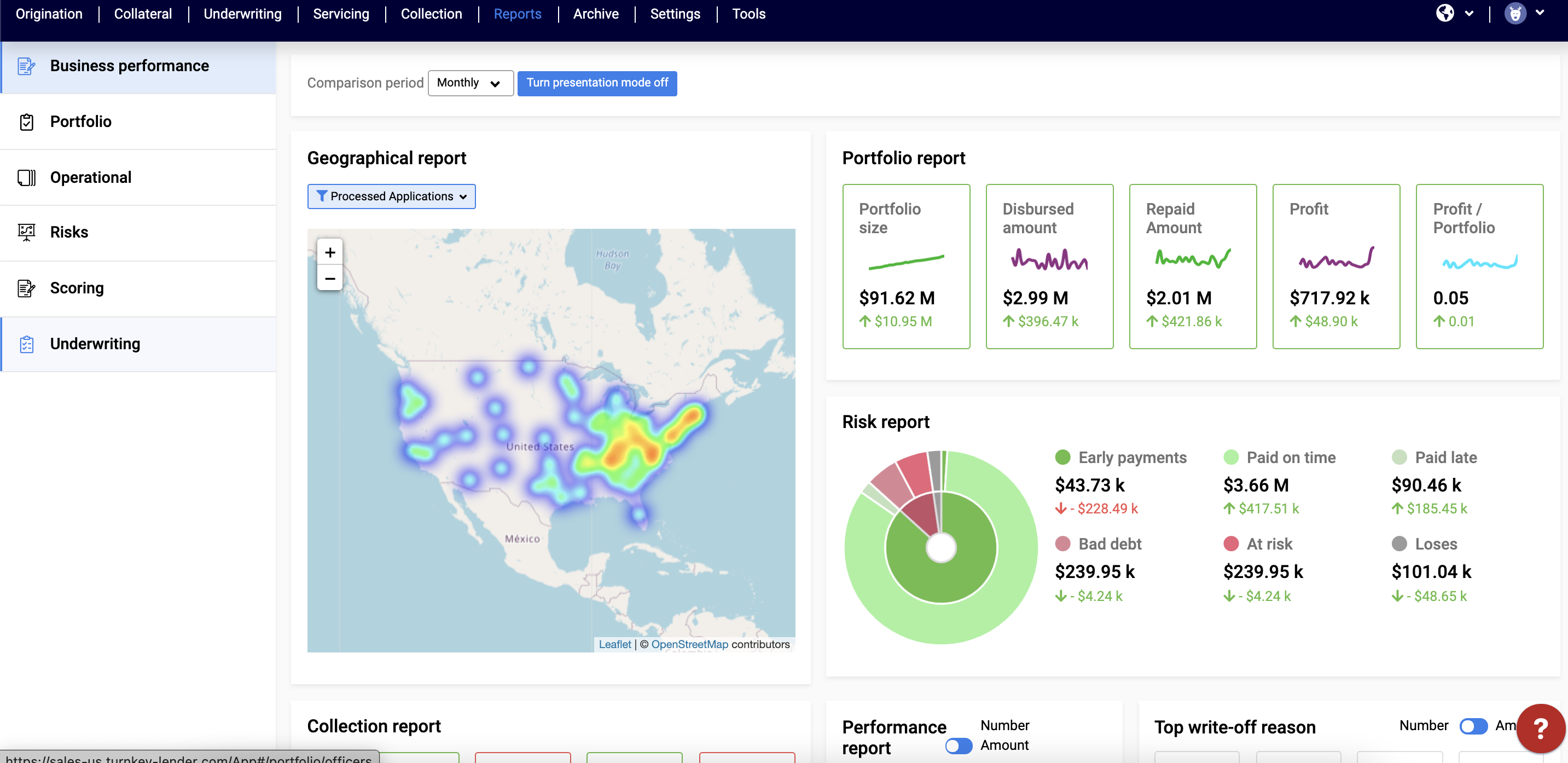Screen dimensions: 1568x763
Task: Turn presentation mode off
Action: (x=596, y=83)
